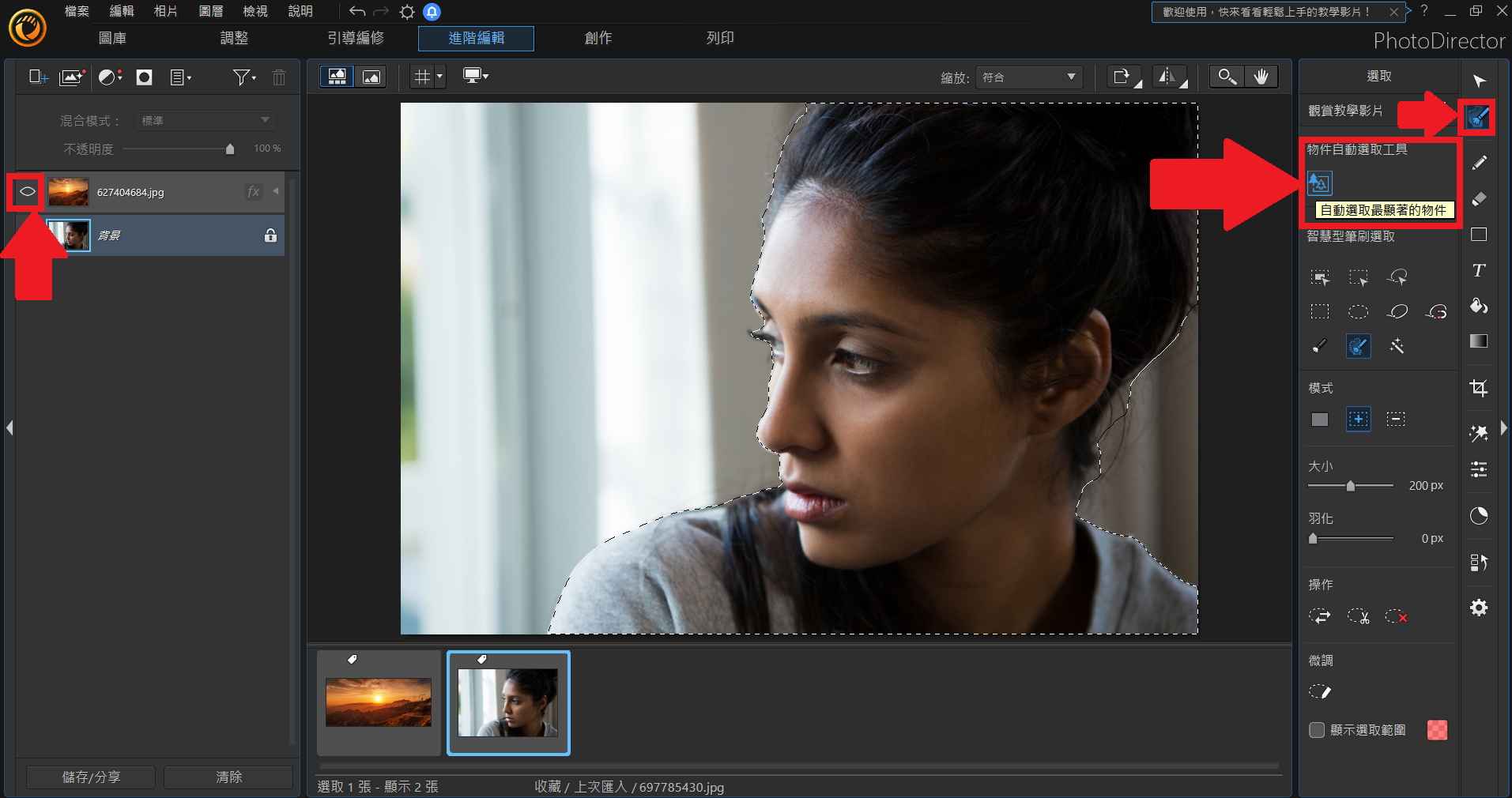Viewport: 1512px width, 798px height.
Task: Unlock the 背景 layer lock
Action: point(270,235)
